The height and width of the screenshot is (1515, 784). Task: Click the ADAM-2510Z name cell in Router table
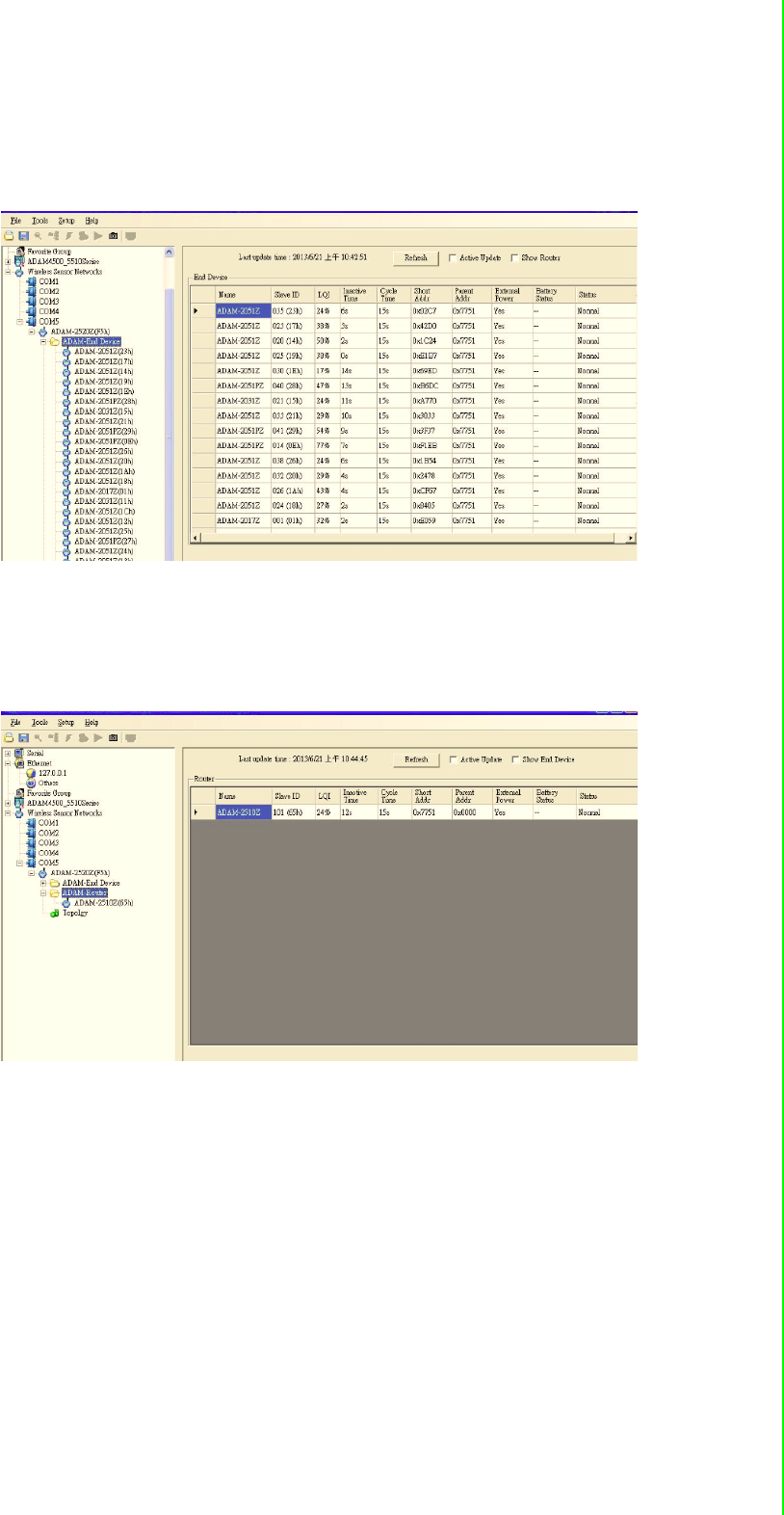(x=243, y=812)
